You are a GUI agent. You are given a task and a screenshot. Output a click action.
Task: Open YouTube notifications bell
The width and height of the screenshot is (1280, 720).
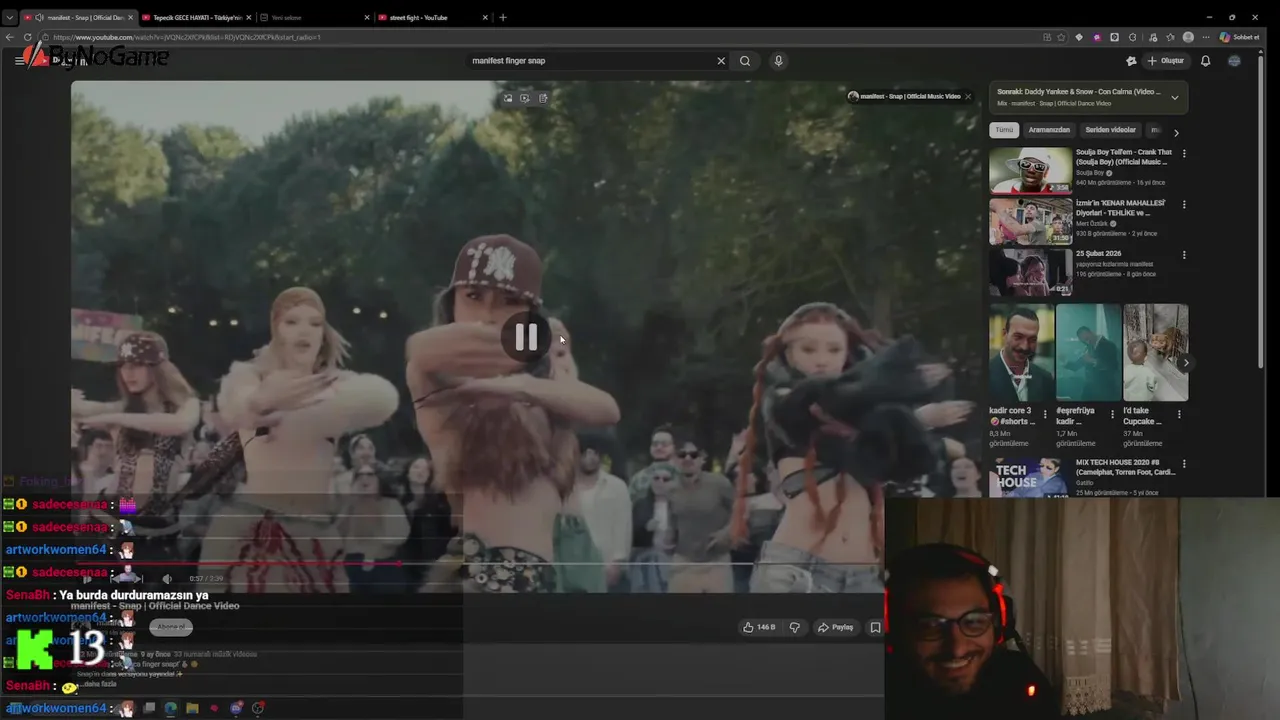1205,61
